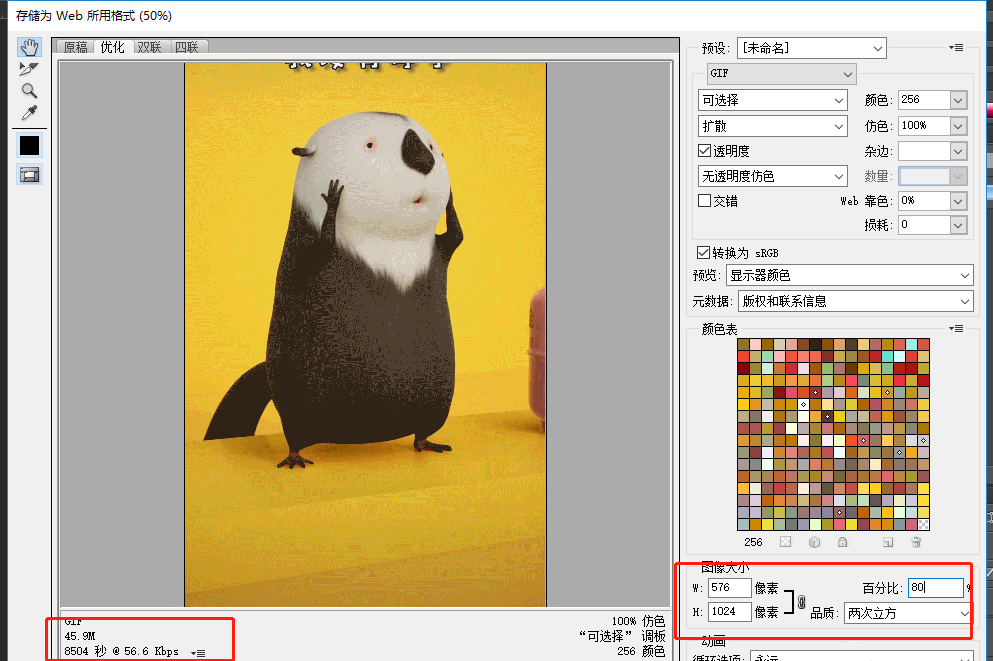Click the W width field showing 576
Image resolution: width=993 pixels, height=661 pixels.
click(729, 588)
